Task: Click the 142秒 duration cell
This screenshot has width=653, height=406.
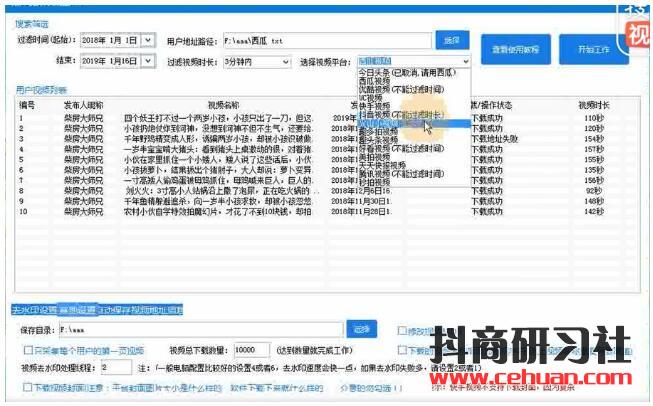Action: [x=594, y=212]
